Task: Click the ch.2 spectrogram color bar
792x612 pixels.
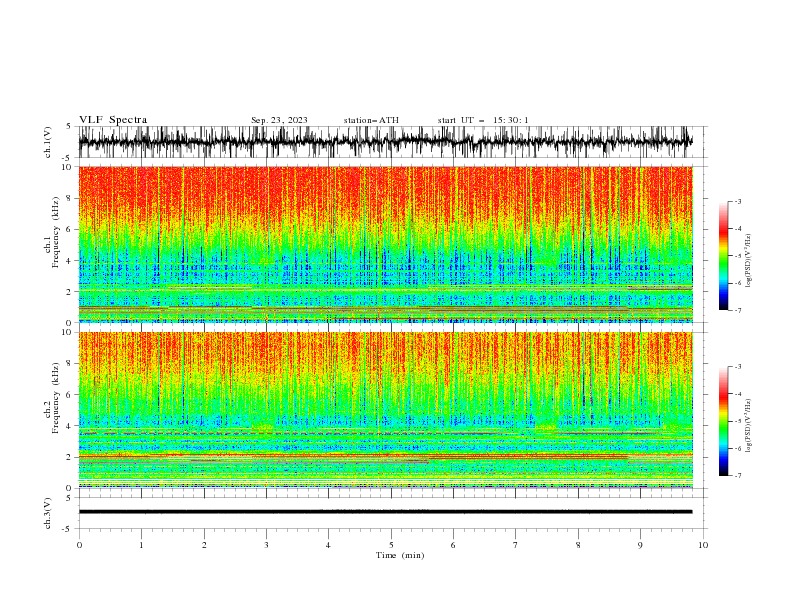Action: pos(724,421)
